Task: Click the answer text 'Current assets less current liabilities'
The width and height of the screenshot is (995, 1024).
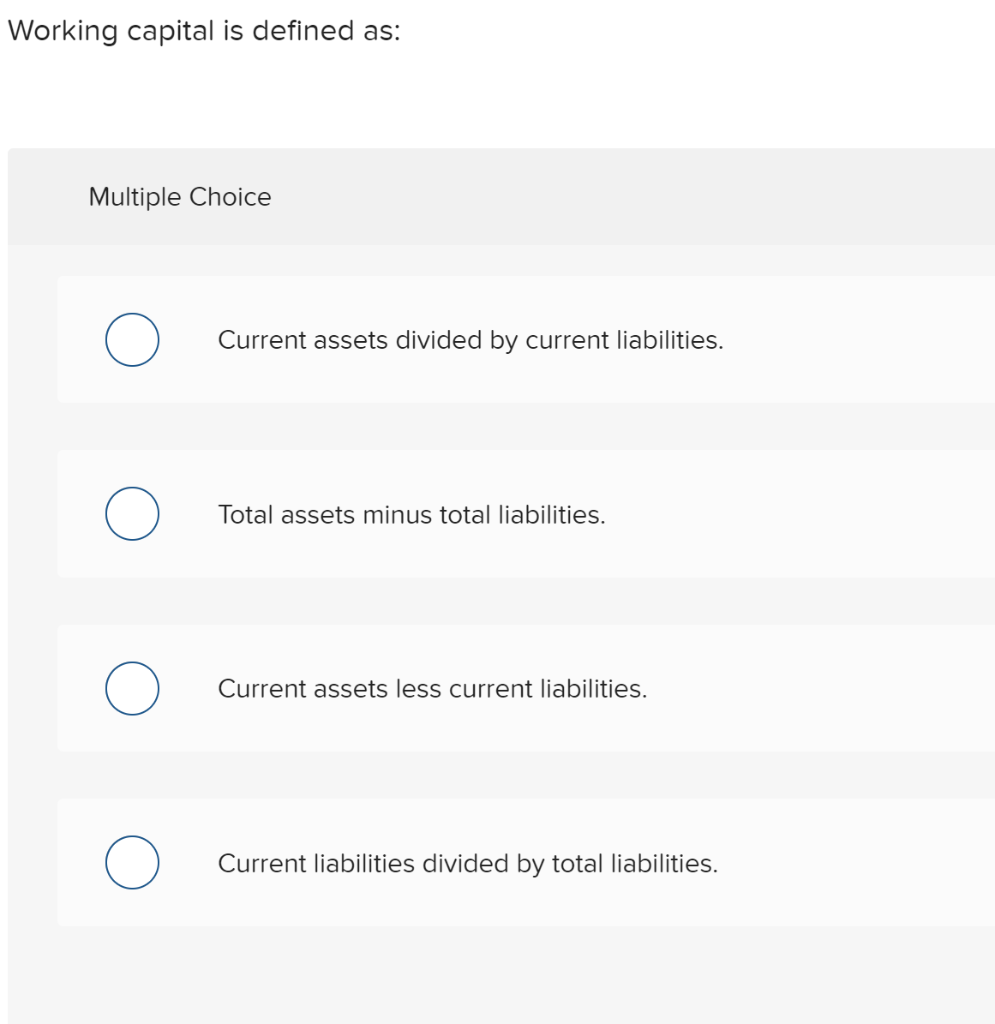Action: 433,688
